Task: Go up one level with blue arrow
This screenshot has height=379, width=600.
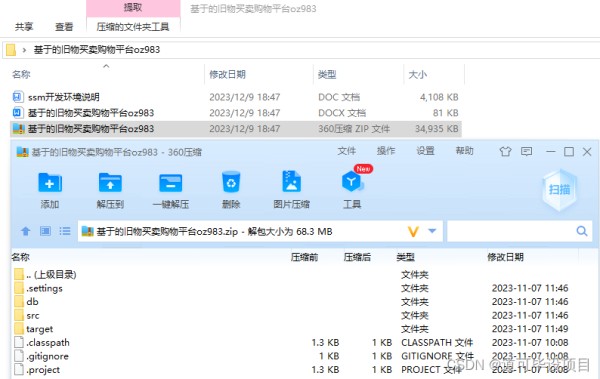Action: pyautogui.click(x=26, y=231)
